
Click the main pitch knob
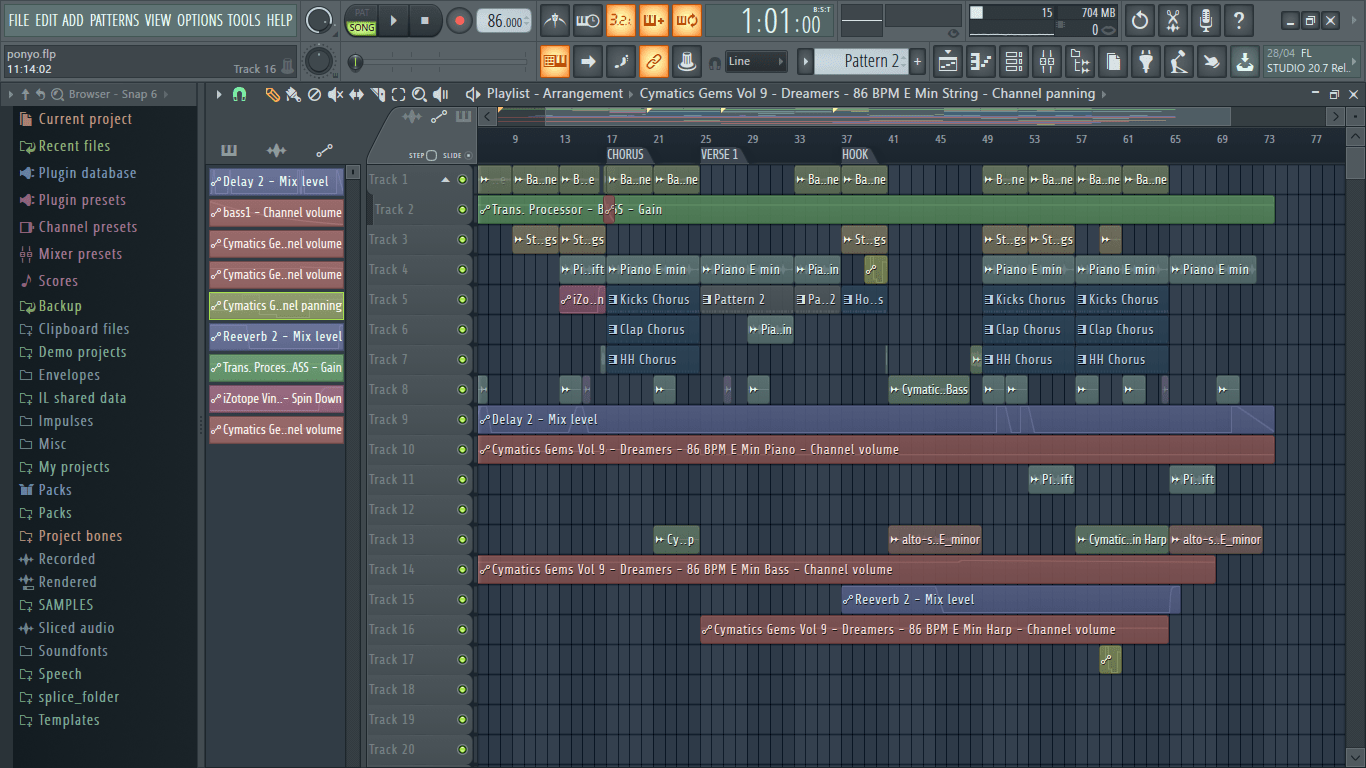[x=318, y=62]
